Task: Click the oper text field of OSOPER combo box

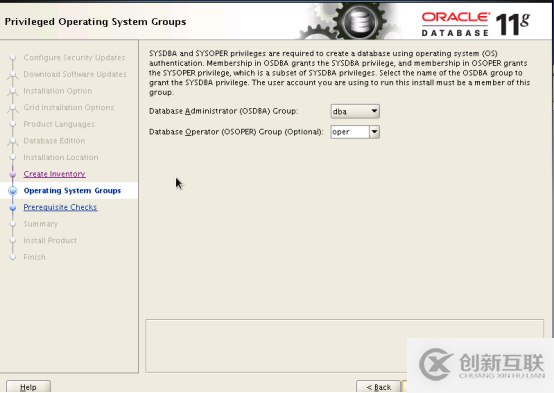Action: pyautogui.click(x=350, y=132)
